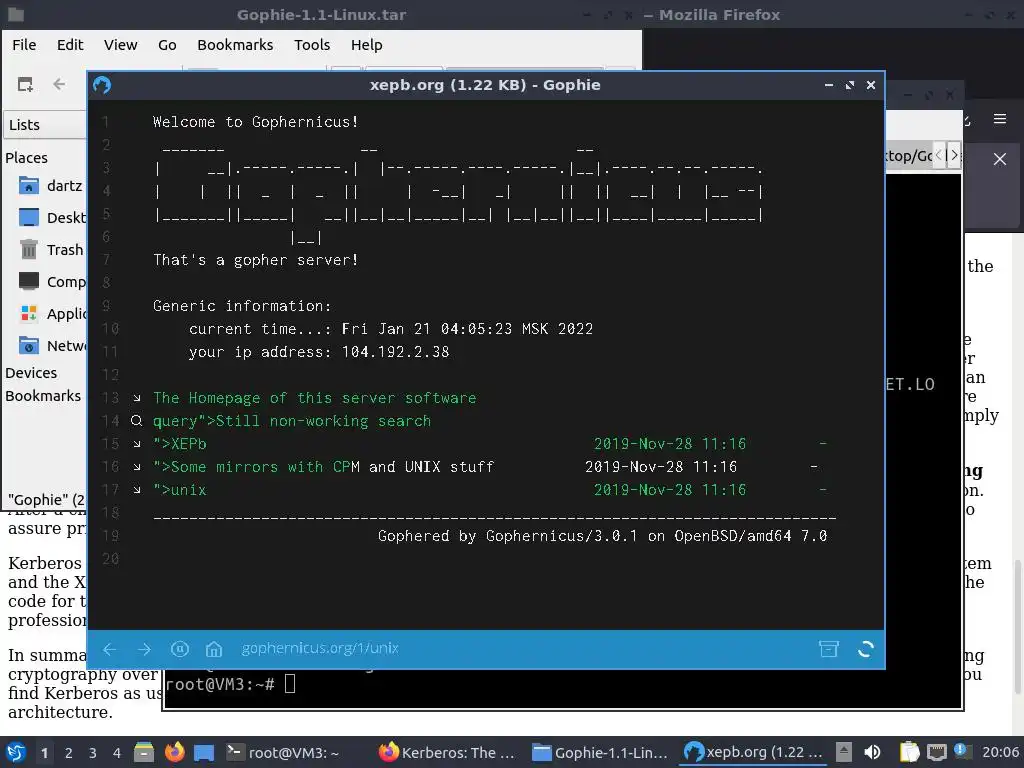1024x768 pixels.
Task: Open Edit menu in file manager
Action: point(70,45)
